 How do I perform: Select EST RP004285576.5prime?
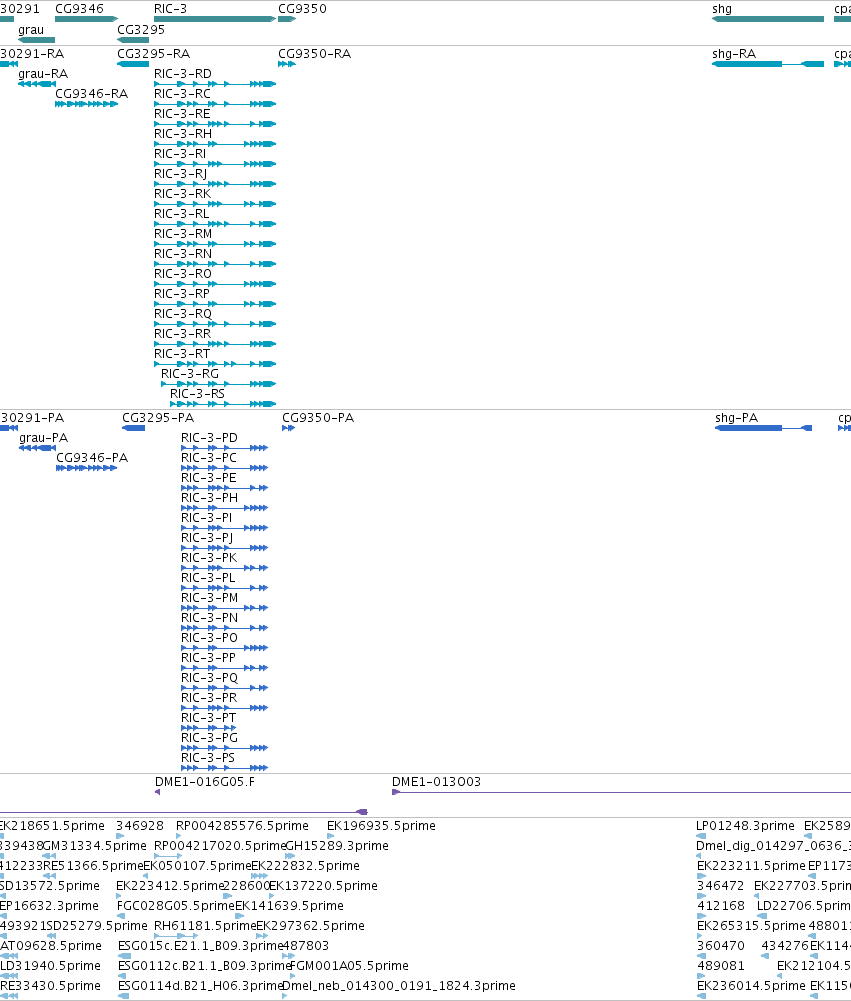[242, 826]
